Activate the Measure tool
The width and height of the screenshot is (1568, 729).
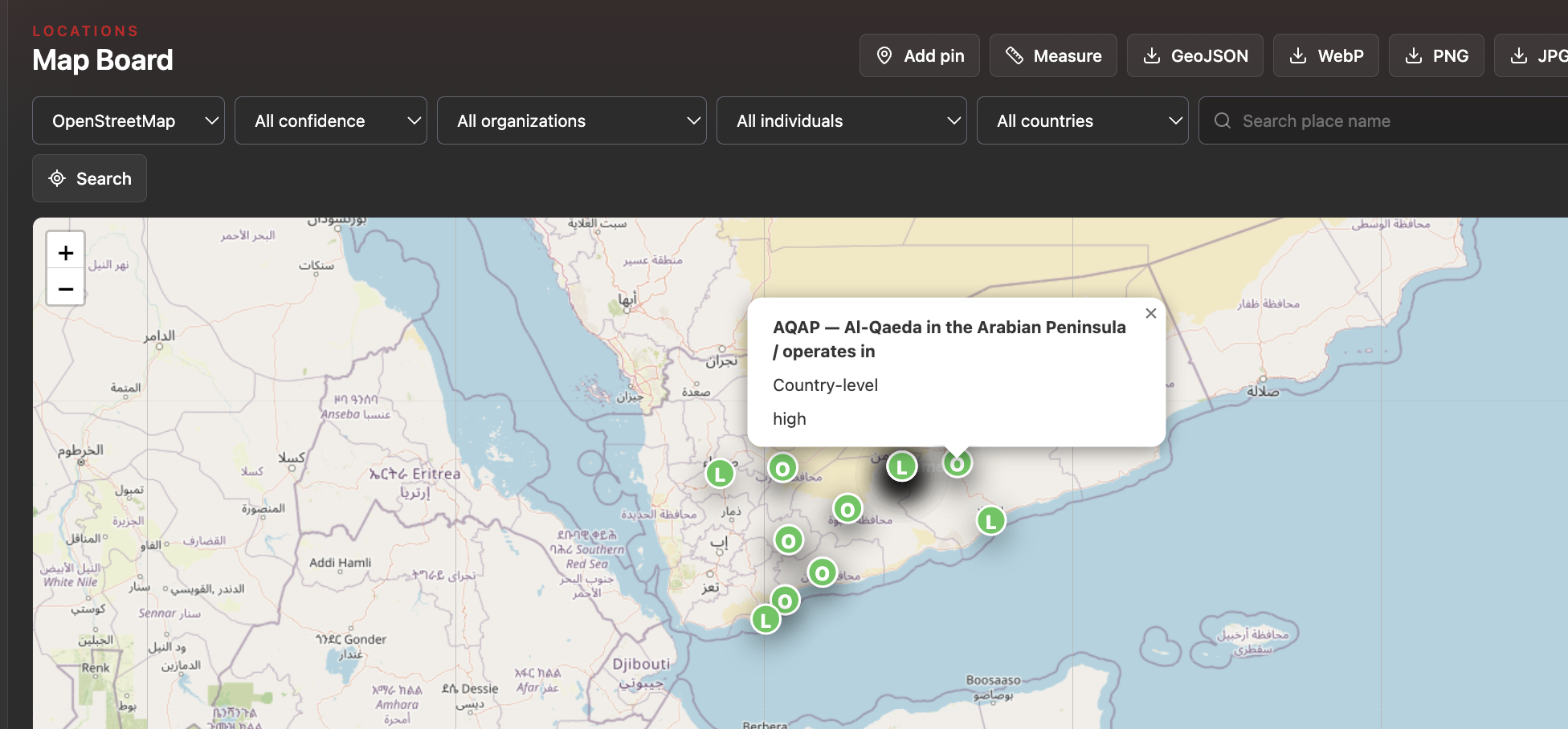[1053, 55]
